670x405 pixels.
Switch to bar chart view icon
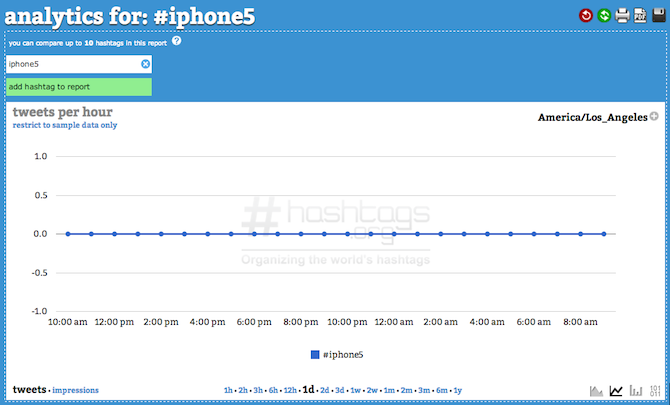(636, 390)
